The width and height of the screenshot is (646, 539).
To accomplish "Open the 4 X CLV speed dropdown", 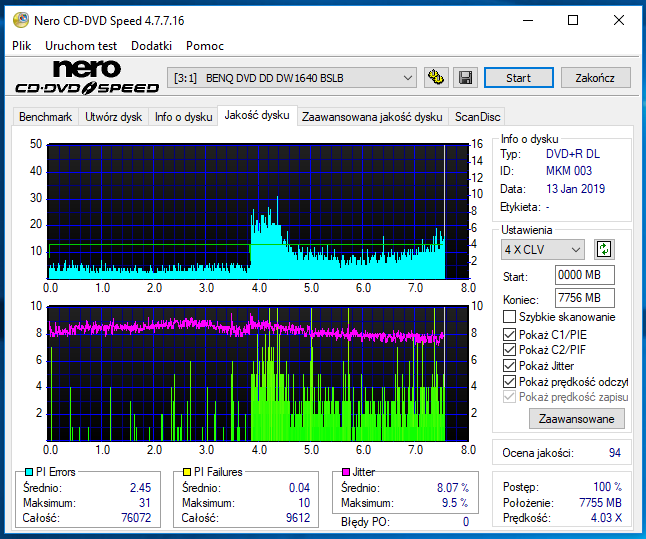I will coord(543,249).
